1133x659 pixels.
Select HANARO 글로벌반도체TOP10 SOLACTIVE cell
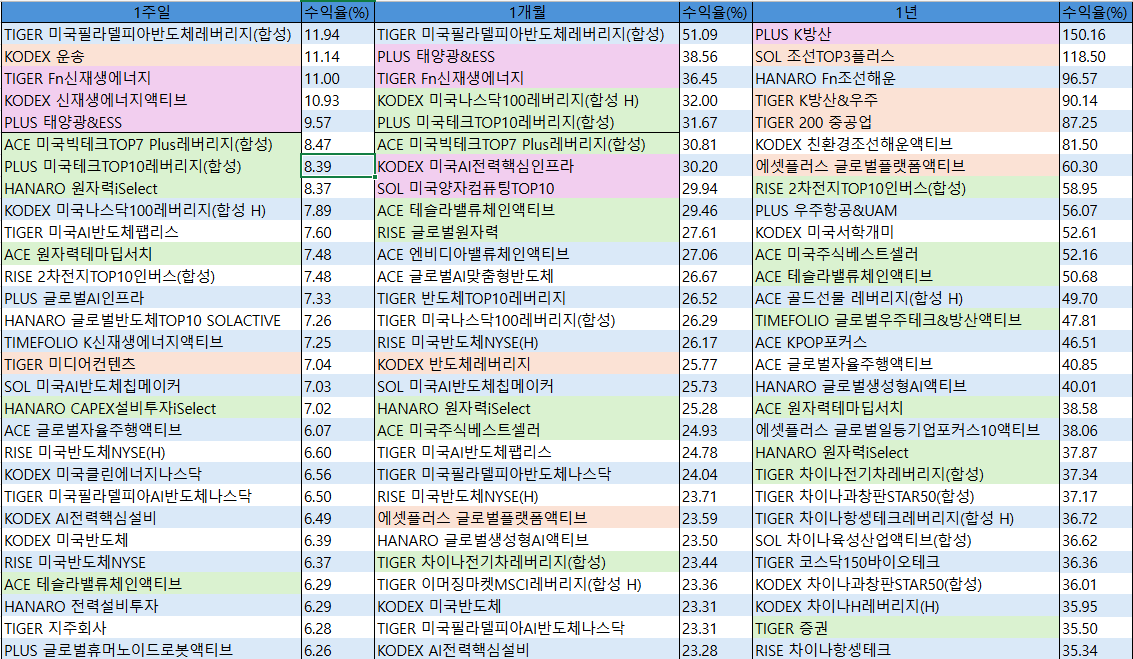pyautogui.click(x=150, y=320)
